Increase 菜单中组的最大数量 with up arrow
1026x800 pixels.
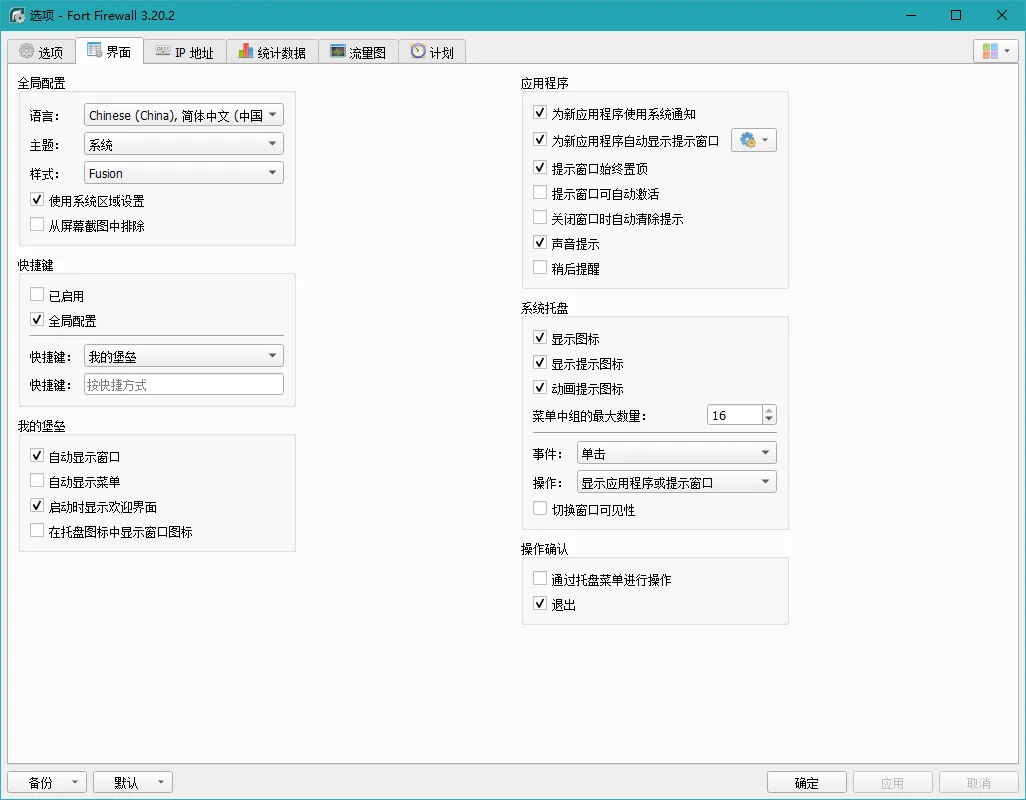(x=770, y=410)
